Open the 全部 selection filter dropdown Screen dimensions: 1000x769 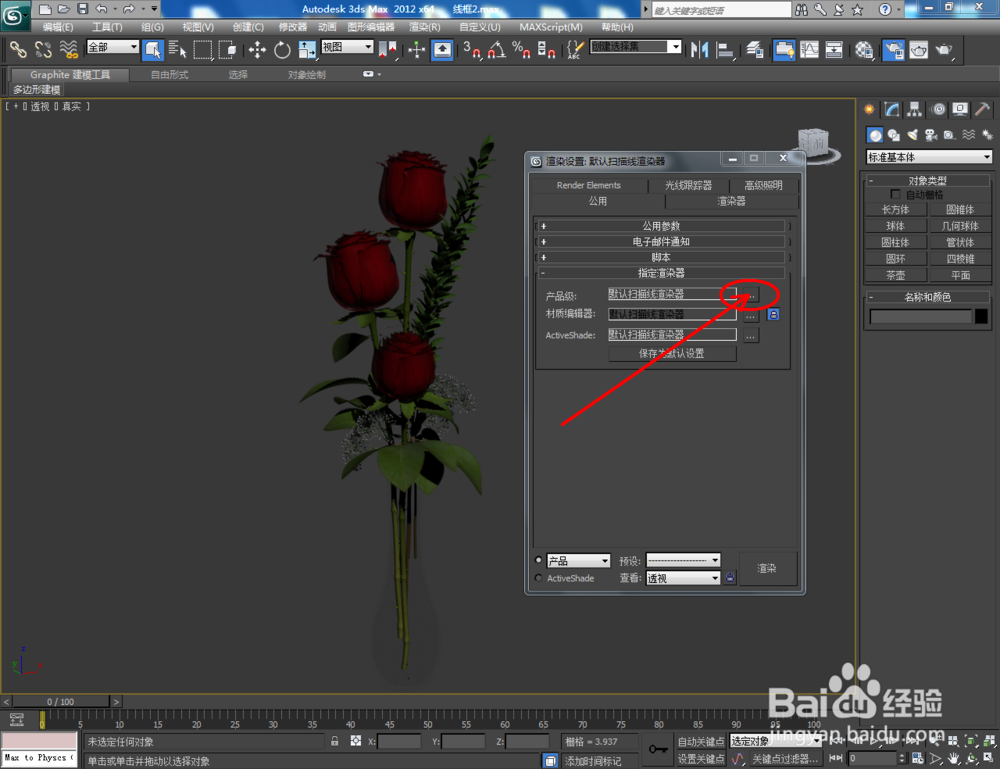point(112,47)
